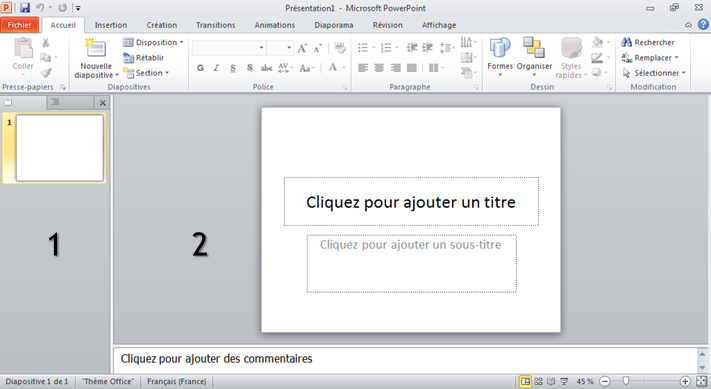Switch to the Diaporama tab
Image resolution: width=711 pixels, height=389 pixels.
tap(334, 25)
